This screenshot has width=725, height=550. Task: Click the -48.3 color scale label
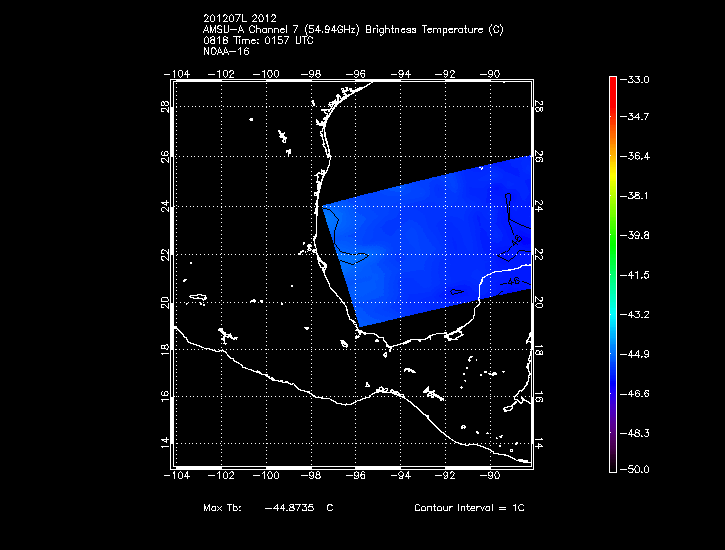click(634, 433)
